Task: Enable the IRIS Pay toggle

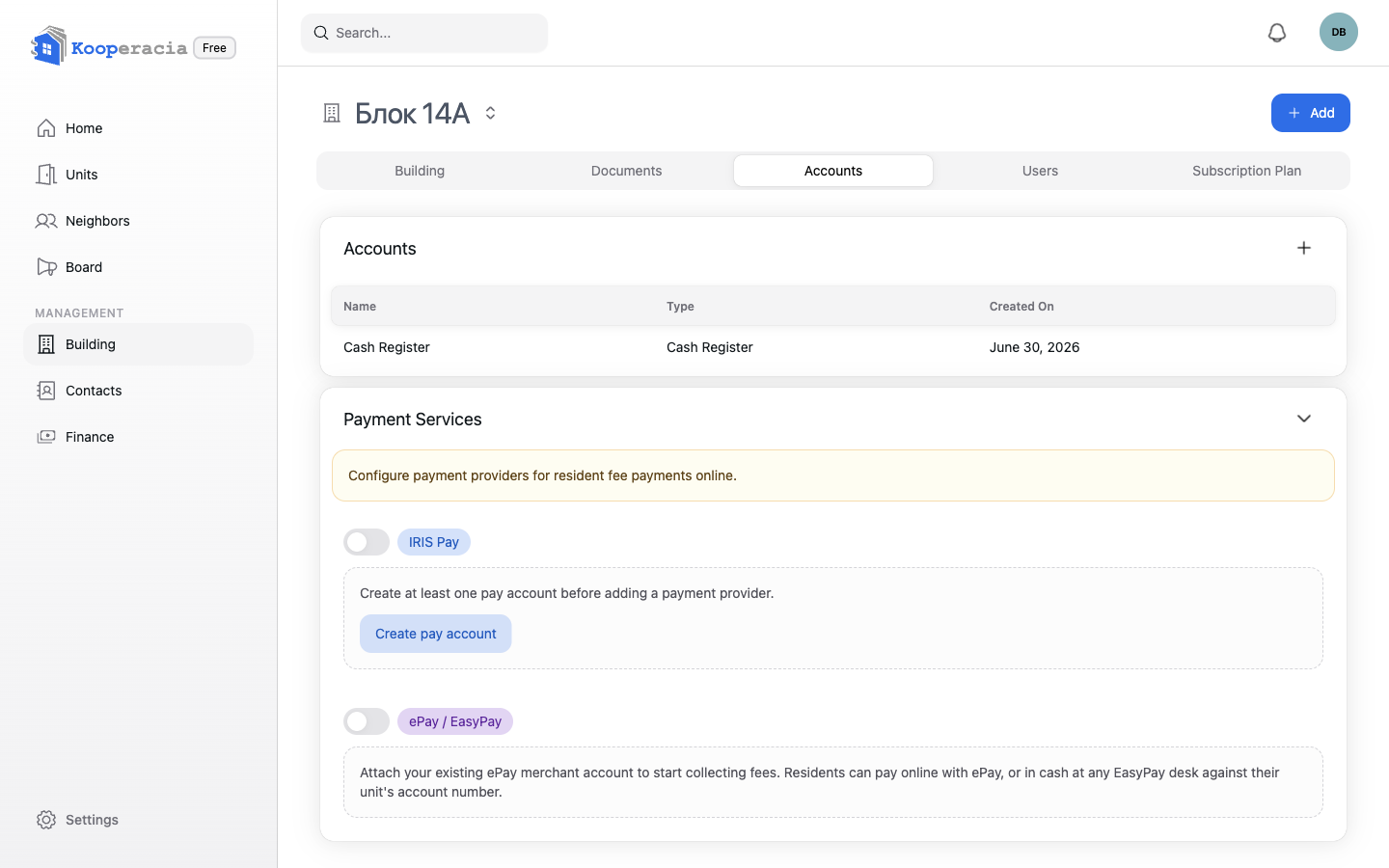Action: [x=367, y=542]
